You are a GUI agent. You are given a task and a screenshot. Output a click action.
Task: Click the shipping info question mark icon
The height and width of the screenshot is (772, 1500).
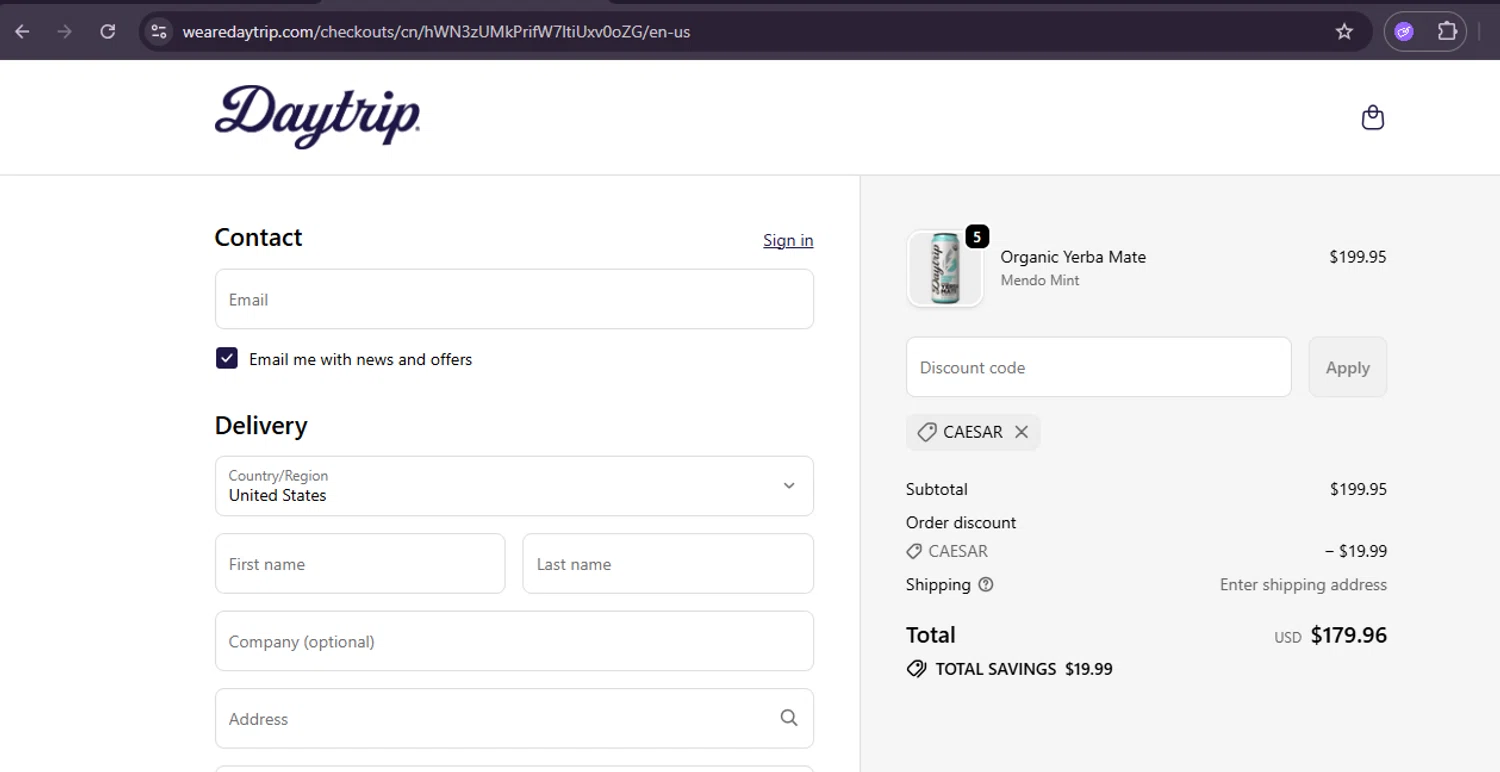coord(986,585)
